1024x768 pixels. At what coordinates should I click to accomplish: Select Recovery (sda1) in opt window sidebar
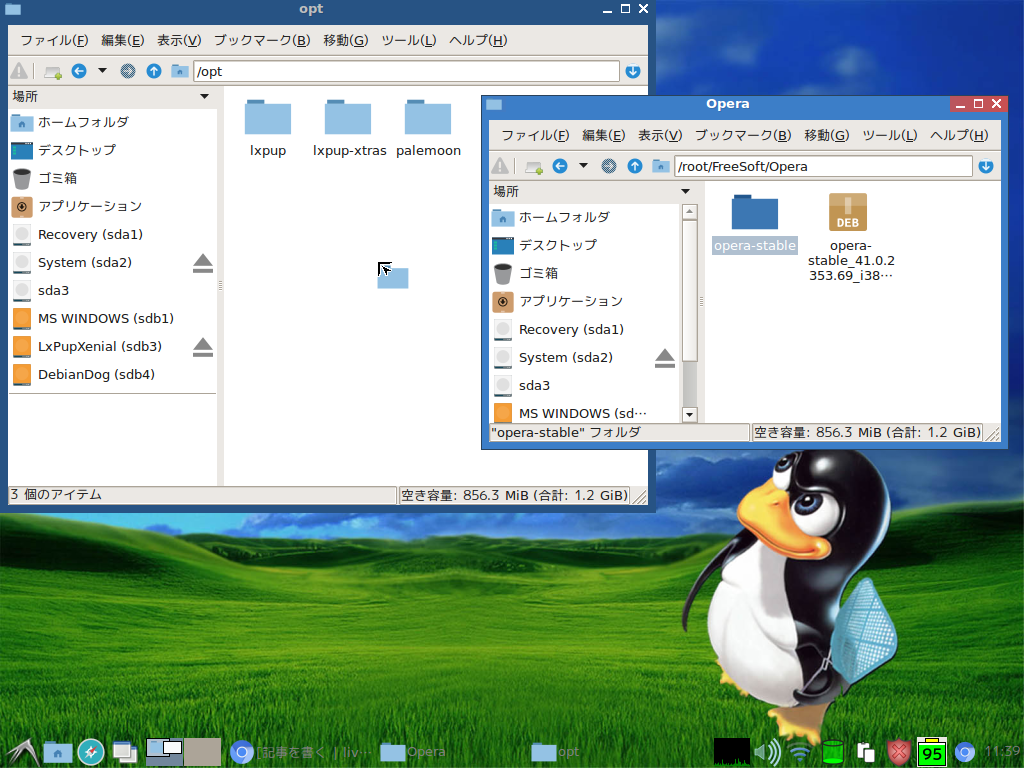coord(112,234)
